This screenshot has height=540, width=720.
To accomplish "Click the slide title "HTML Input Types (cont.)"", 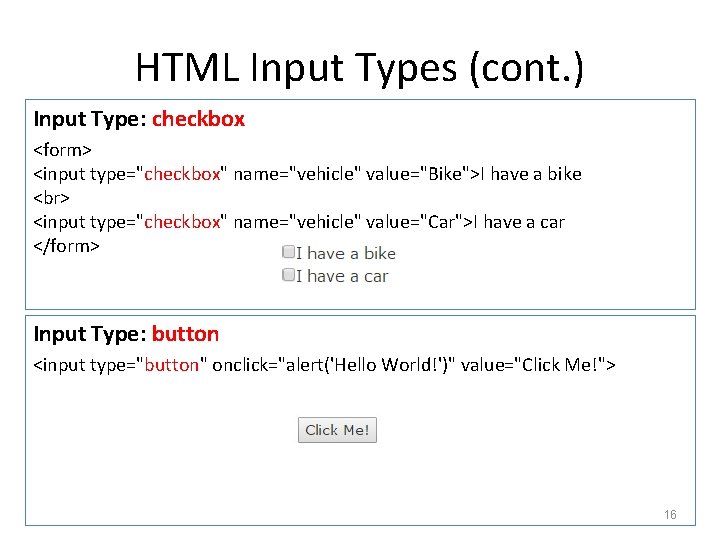I will tap(359, 67).
